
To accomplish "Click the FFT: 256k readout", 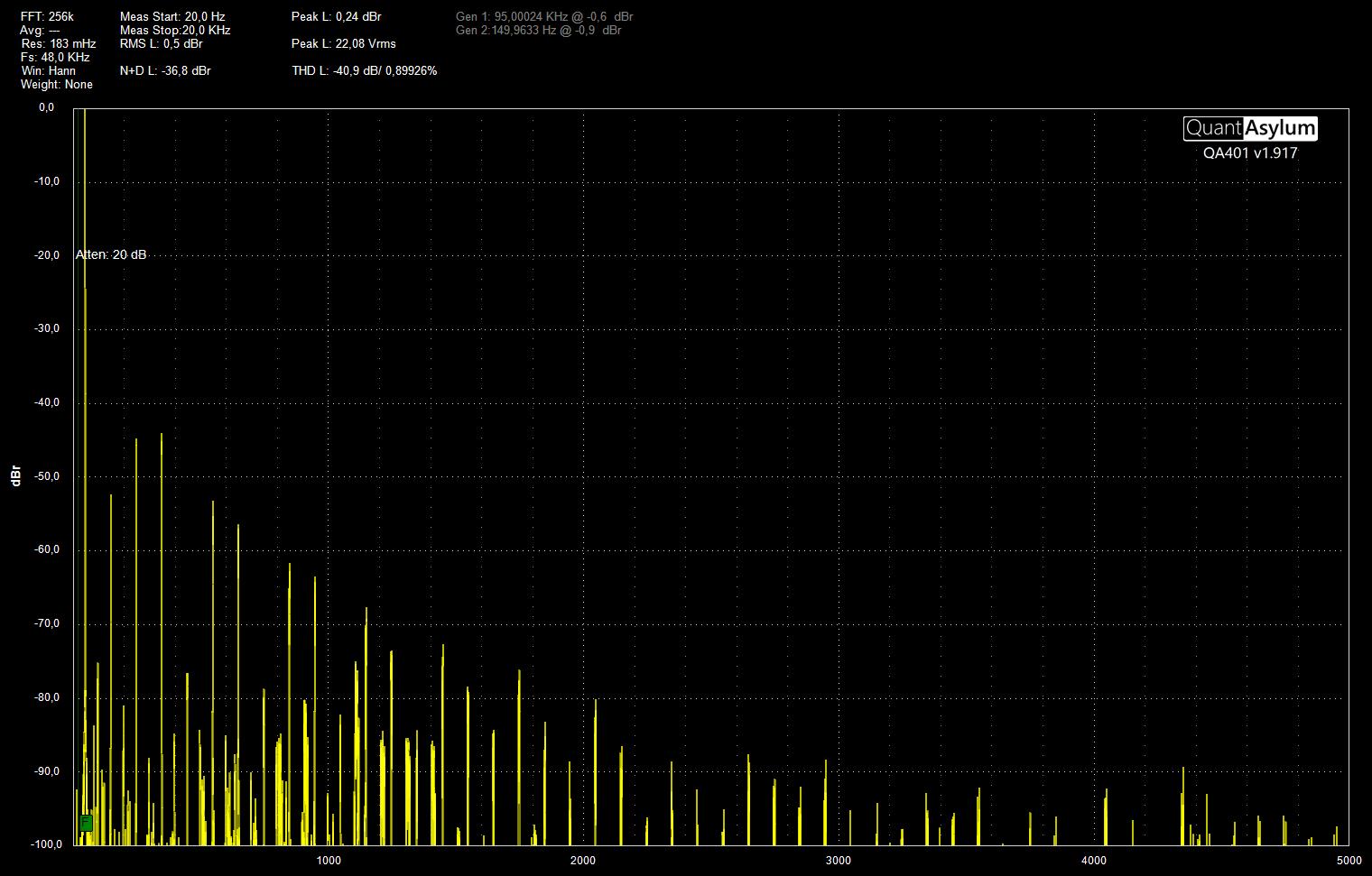I will pyautogui.click(x=47, y=16).
